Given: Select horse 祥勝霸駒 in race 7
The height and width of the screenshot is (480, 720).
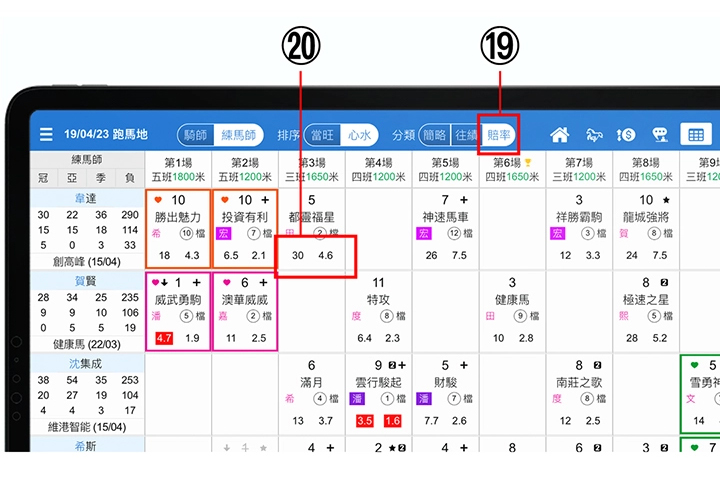Looking at the screenshot, I should pyautogui.click(x=579, y=217).
